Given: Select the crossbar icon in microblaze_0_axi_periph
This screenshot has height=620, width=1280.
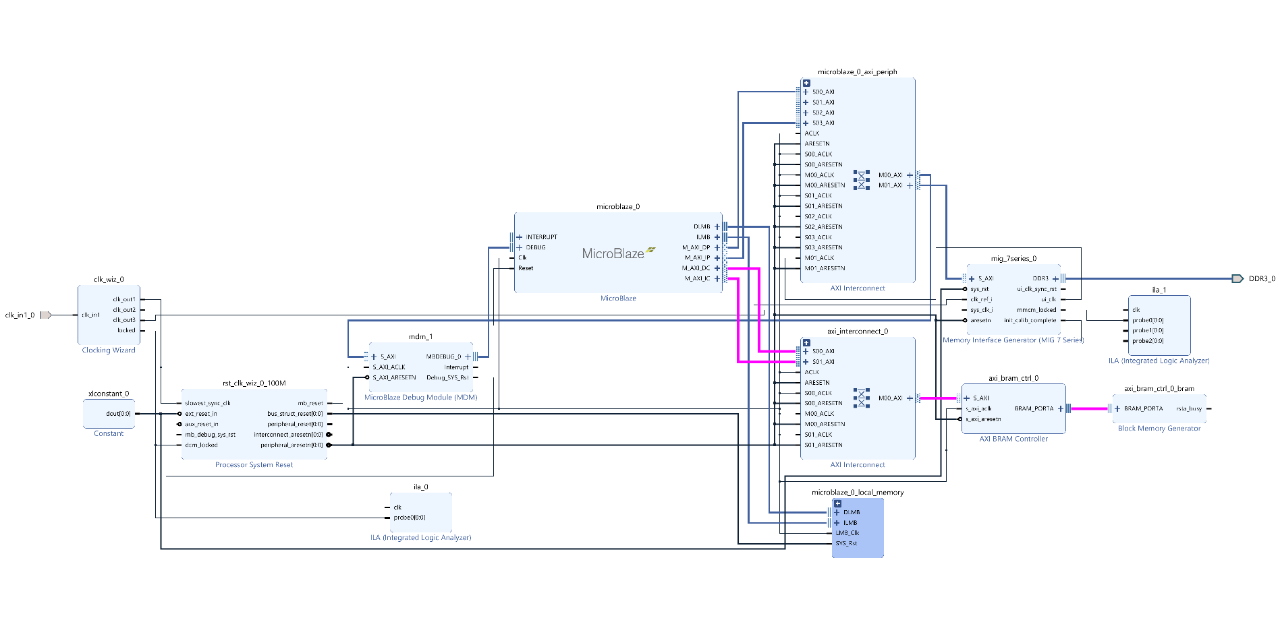Looking at the screenshot, I should pos(862,180).
